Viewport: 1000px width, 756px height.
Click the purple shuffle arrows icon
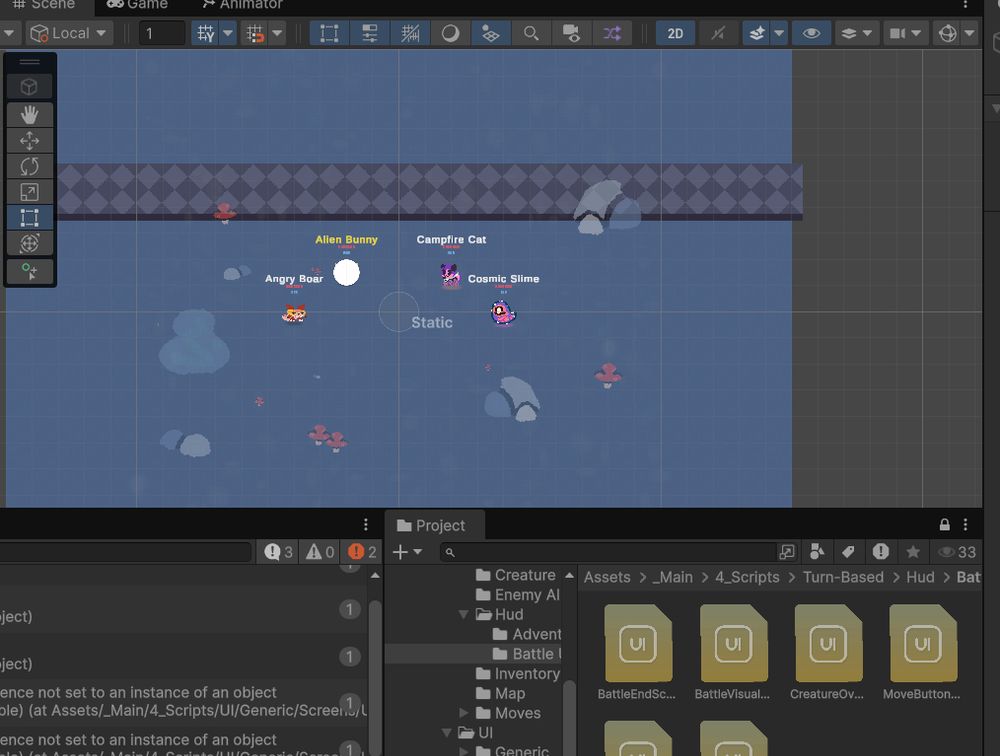612,33
